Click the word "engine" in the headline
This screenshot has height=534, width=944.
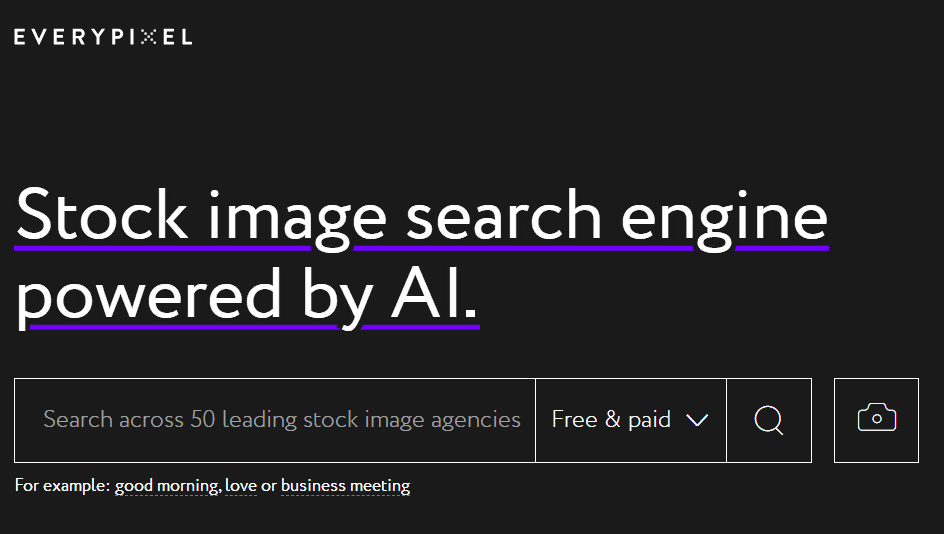(x=724, y=214)
